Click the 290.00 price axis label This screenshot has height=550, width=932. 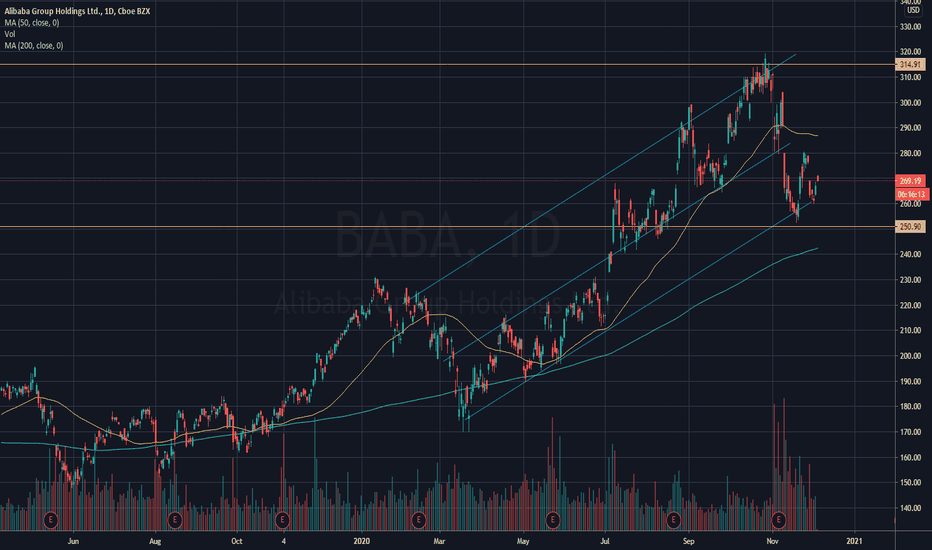[x=911, y=128]
